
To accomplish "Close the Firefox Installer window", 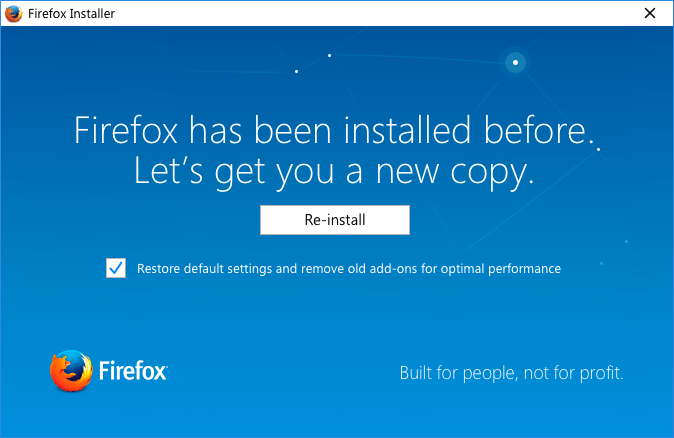I will coord(650,13).
